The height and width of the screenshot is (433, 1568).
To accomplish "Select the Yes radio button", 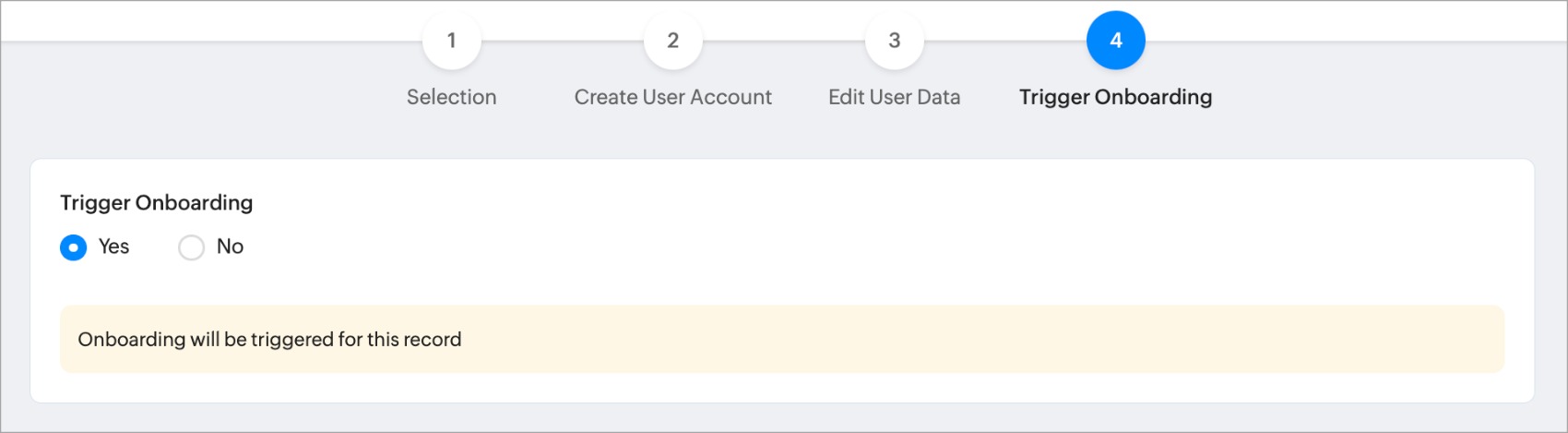I will pos(73,247).
